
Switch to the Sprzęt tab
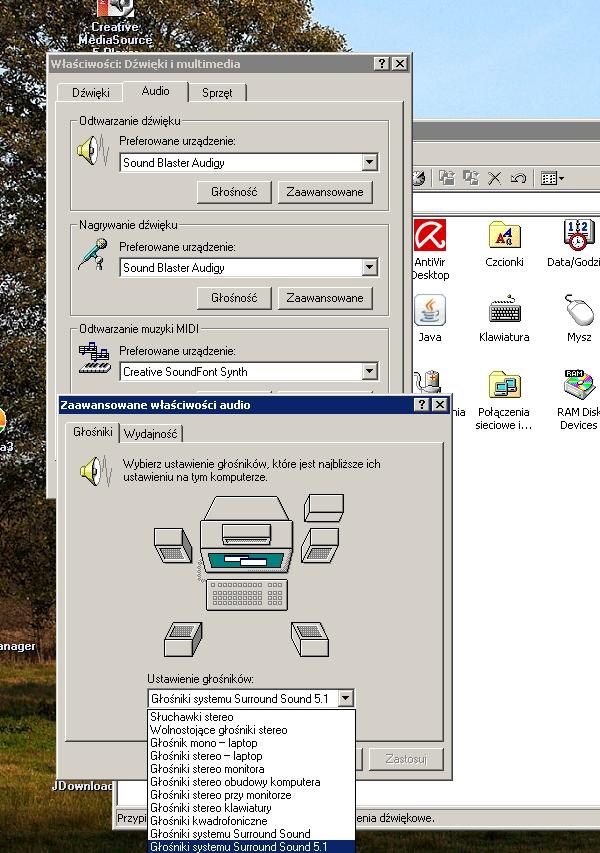click(217, 92)
